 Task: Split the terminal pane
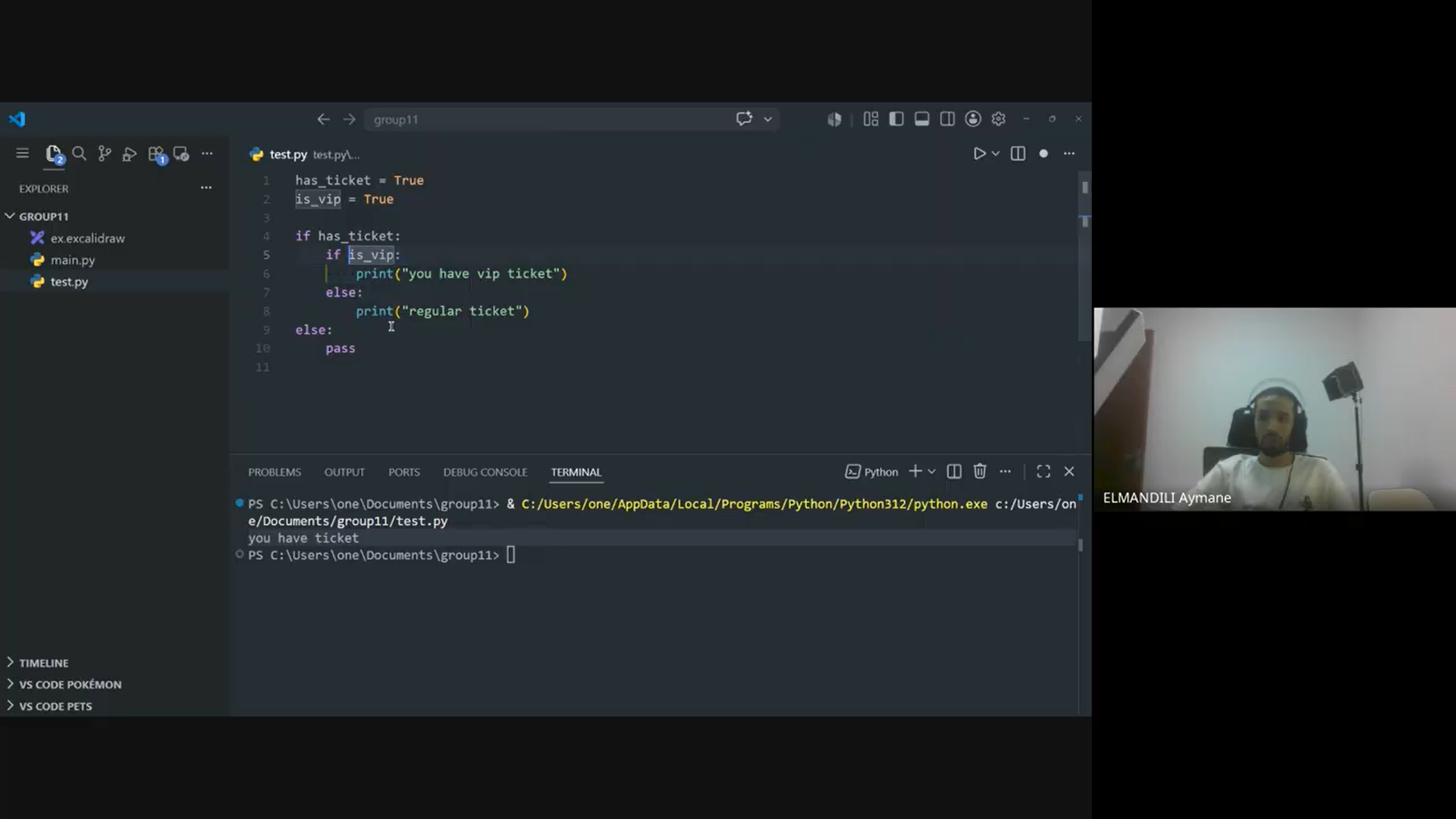click(954, 472)
